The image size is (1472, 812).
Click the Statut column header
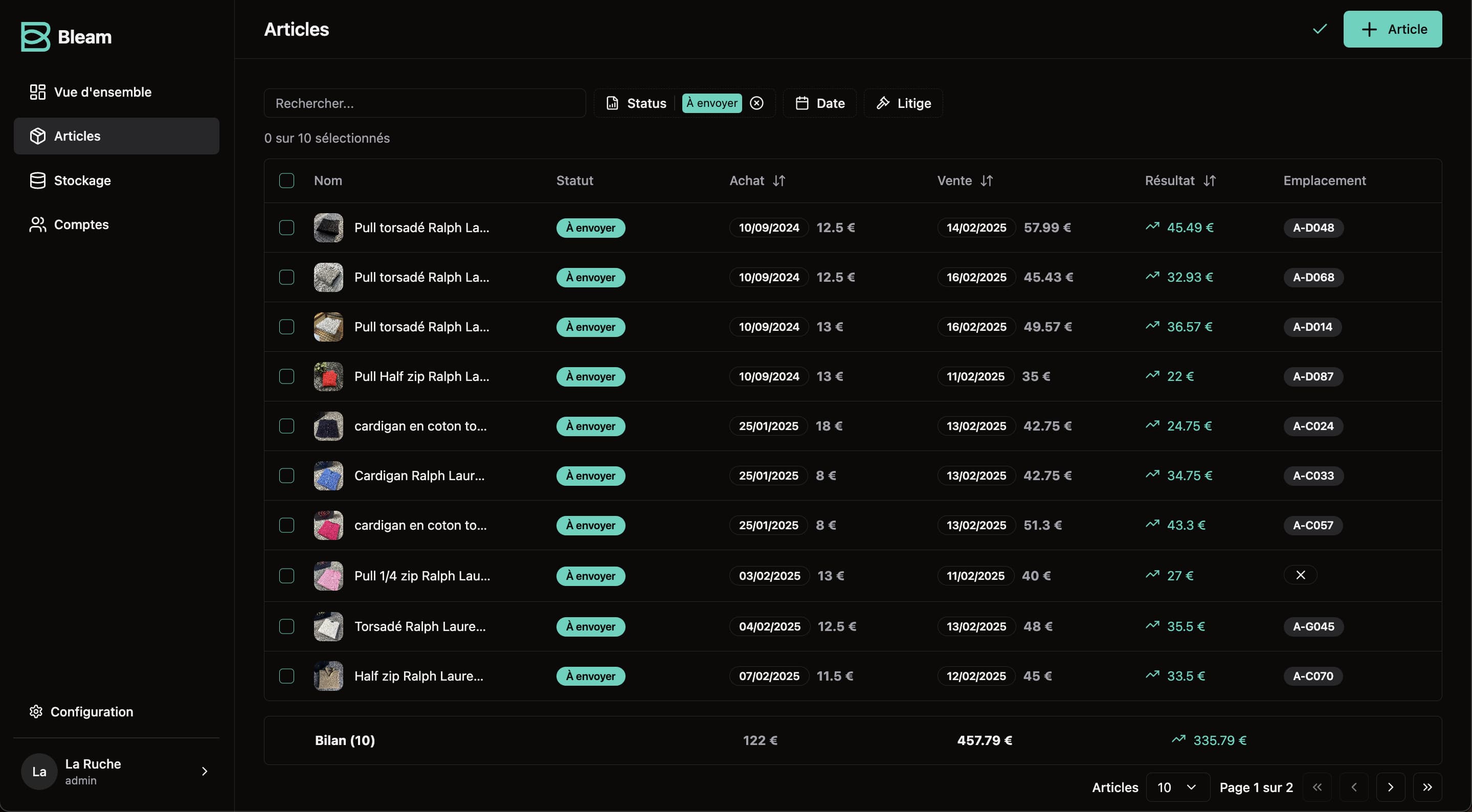pyautogui.click(x=575, y=181)
